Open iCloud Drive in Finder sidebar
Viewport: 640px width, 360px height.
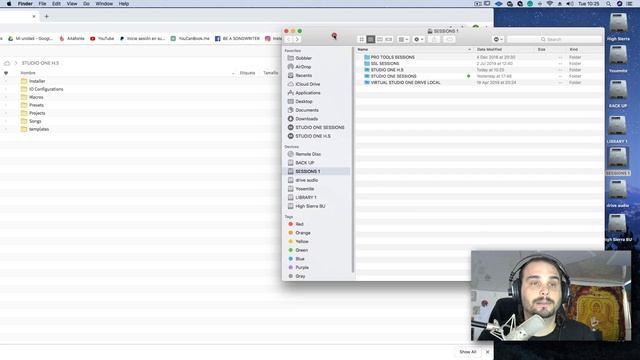(307, 84)
